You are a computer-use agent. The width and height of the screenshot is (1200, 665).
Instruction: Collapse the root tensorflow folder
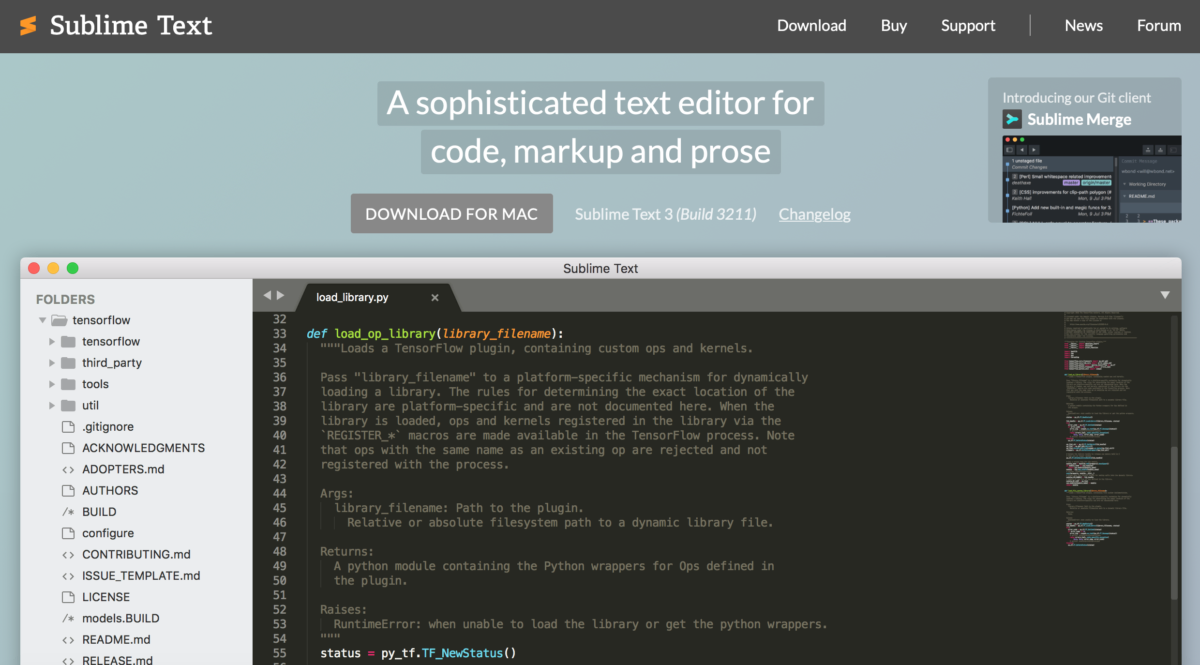point(42,320)
